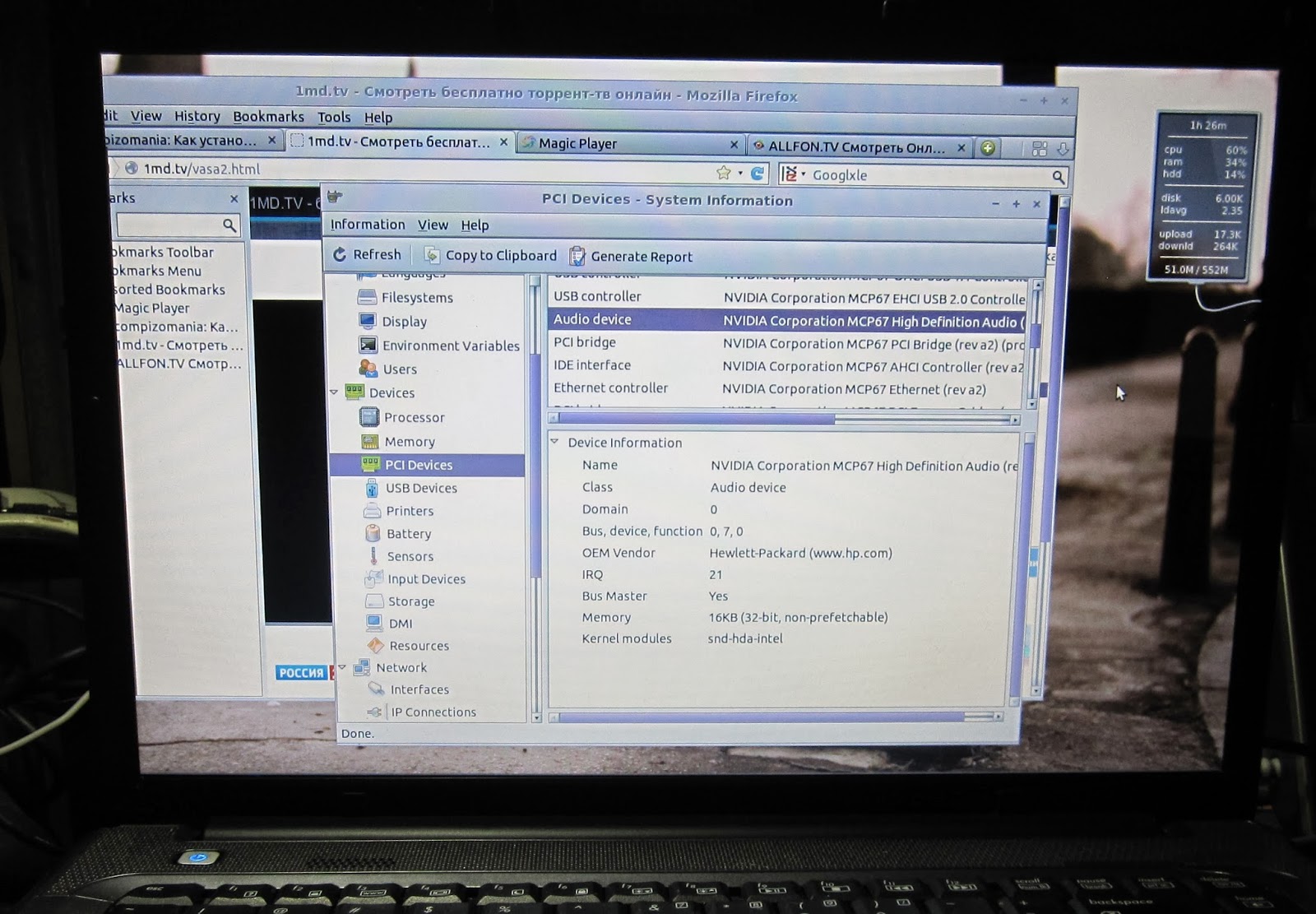Click the category tree's vertical scrollbar
The image size is (1316, 914).
click(536, 499)
